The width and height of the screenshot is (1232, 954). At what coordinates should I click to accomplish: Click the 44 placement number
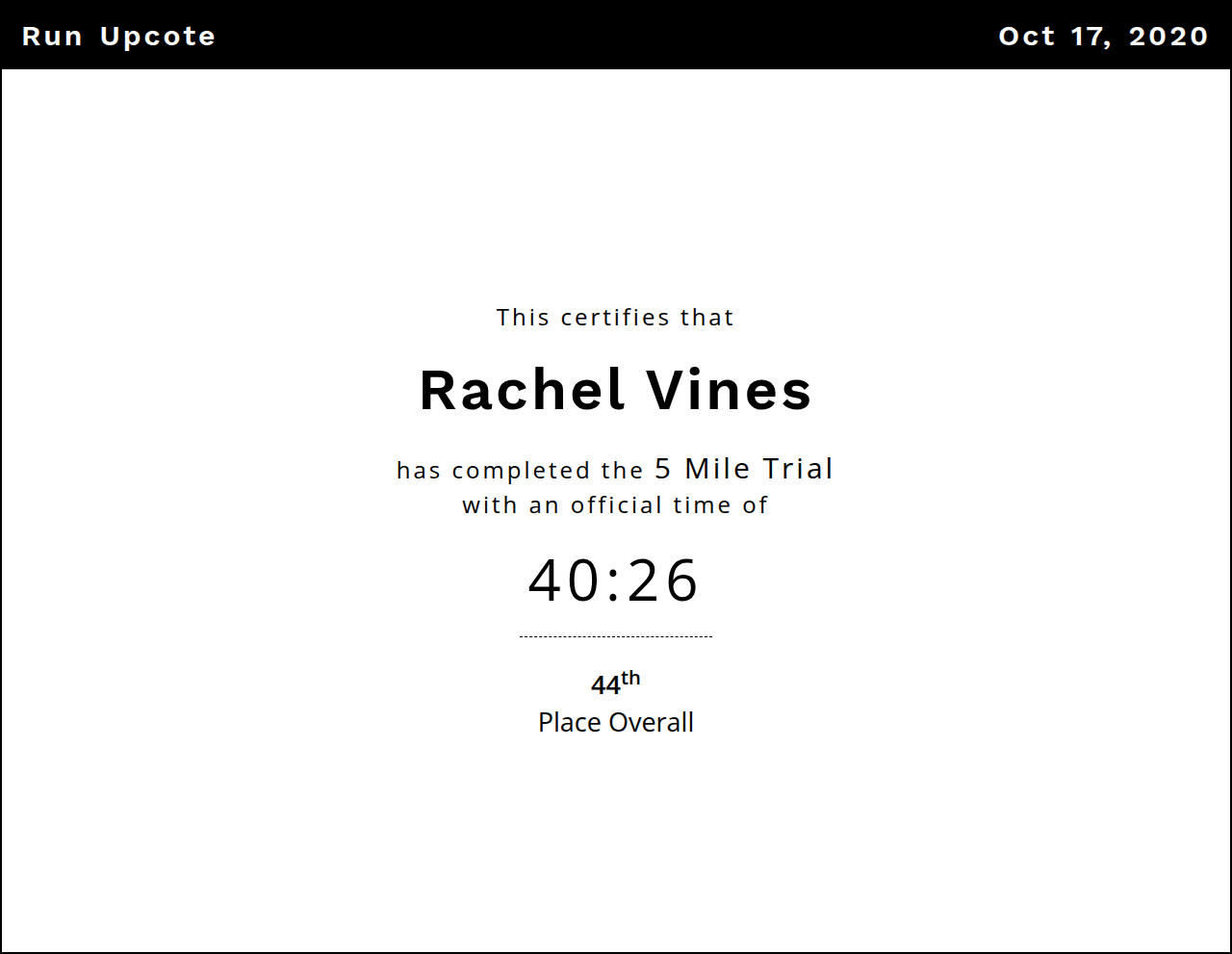click(605, 685)
